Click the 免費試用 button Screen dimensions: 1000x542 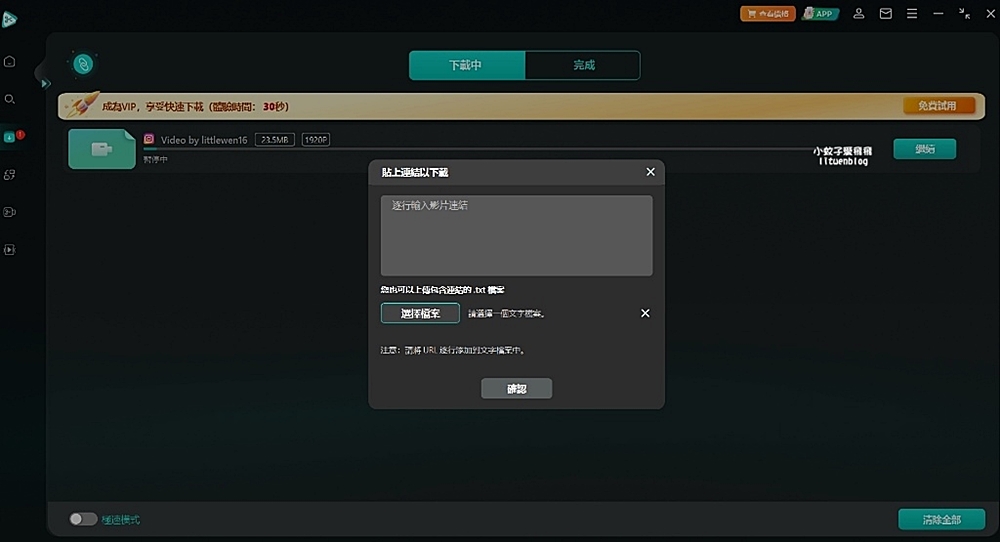pos(939,105)
